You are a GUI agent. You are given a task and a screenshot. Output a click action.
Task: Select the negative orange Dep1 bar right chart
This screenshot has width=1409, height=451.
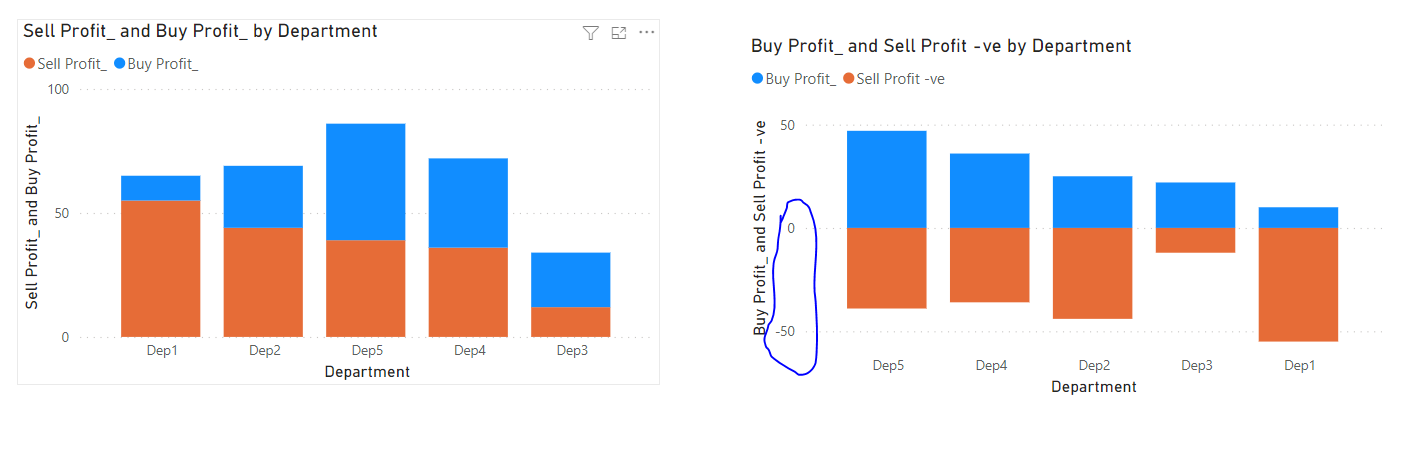pyautogui.click(x=1299, y=285)
